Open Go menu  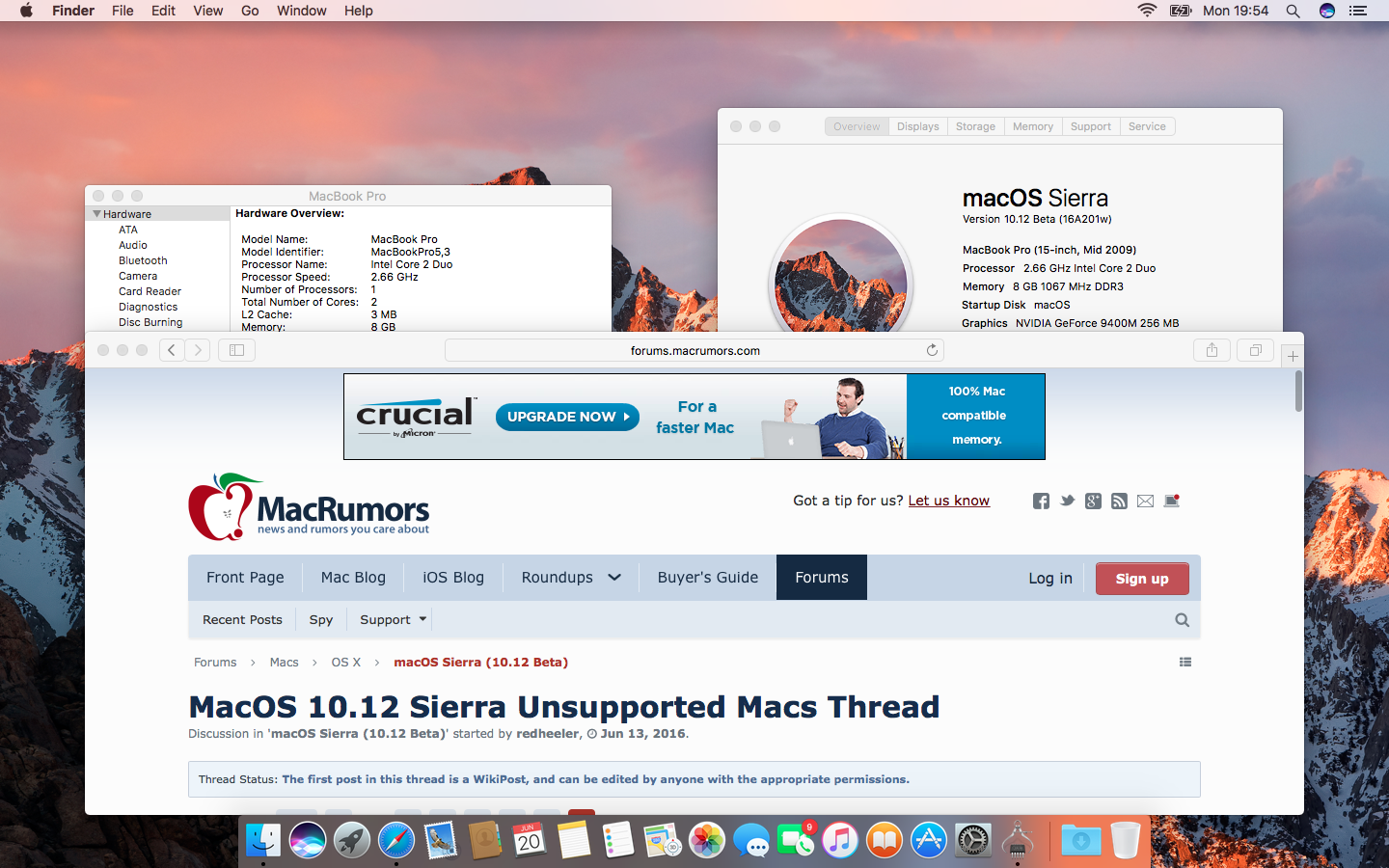coord(250,11)
